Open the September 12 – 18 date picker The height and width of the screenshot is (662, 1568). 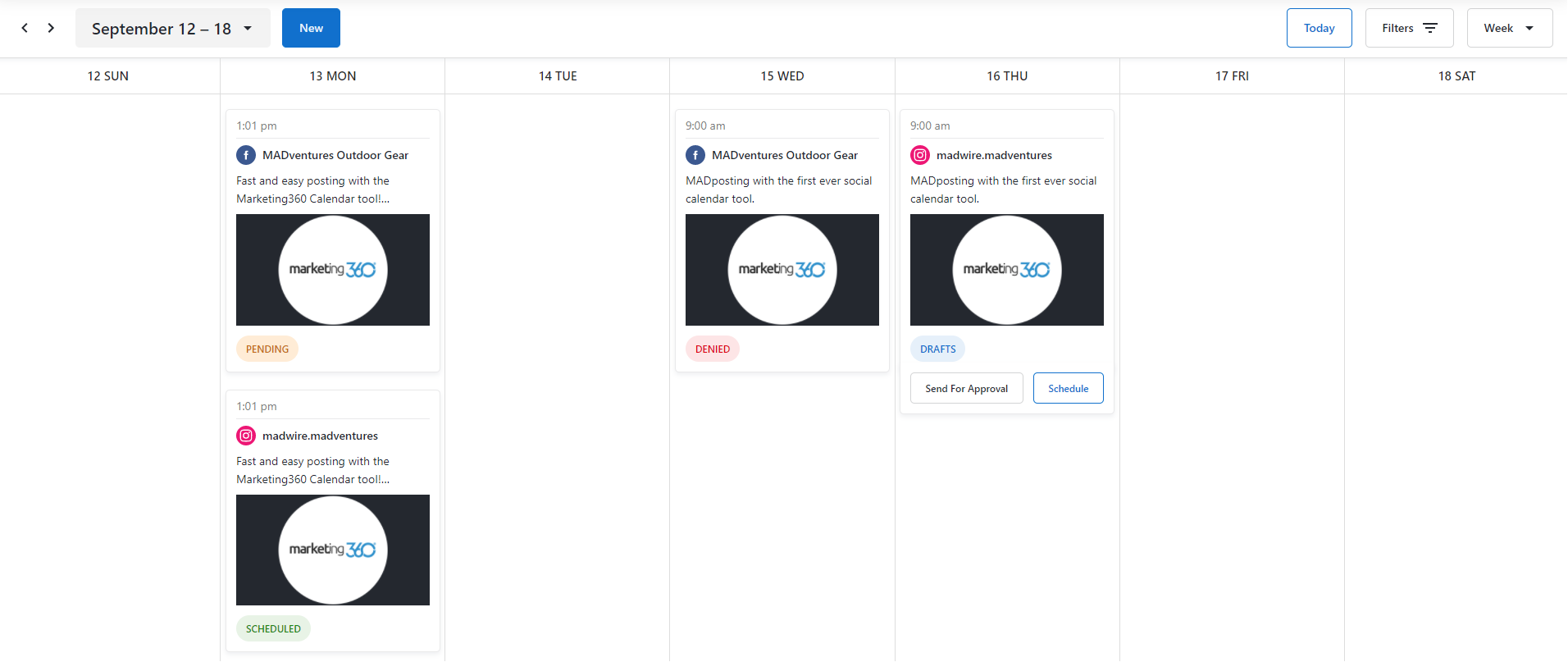(x=173, y=28)
